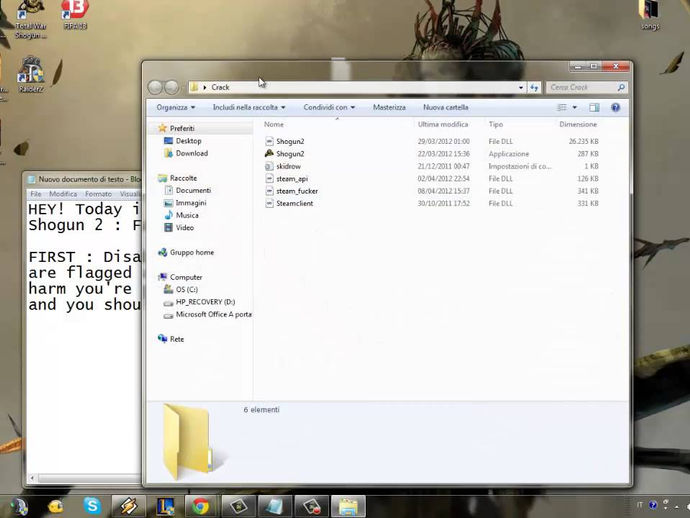Select the steam_fucker file icon
The width and height of the screenshot is (690, 518).
pos(269,191)
